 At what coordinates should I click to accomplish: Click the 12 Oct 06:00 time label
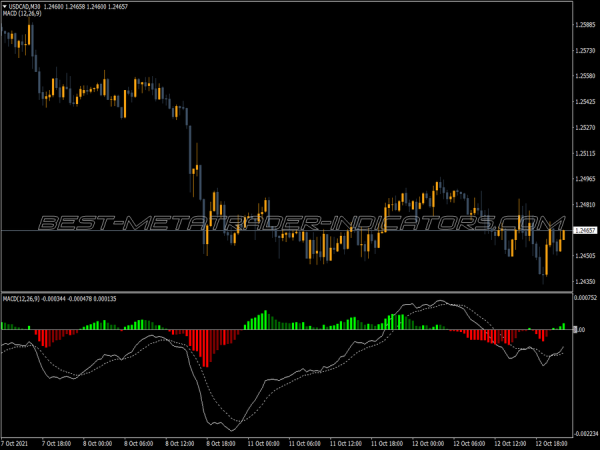[469, 443]
